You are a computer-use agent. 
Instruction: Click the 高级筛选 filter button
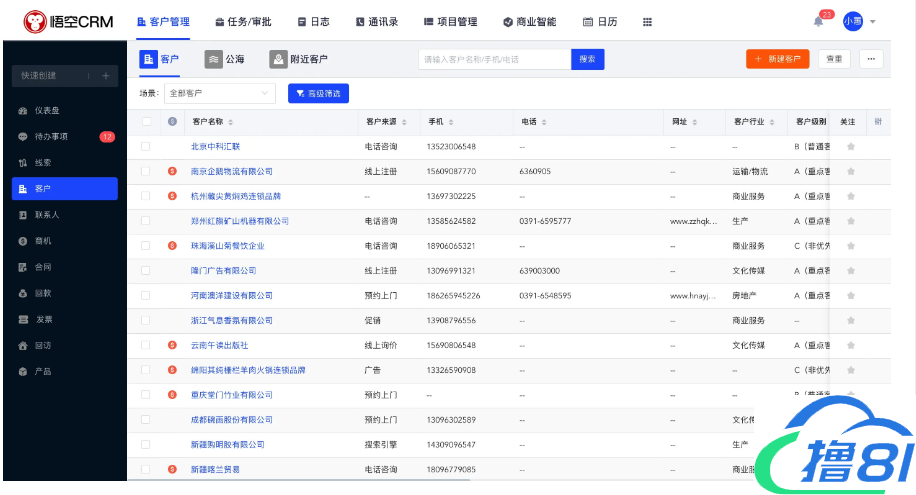pyautogui.click(x=318, y=93)
